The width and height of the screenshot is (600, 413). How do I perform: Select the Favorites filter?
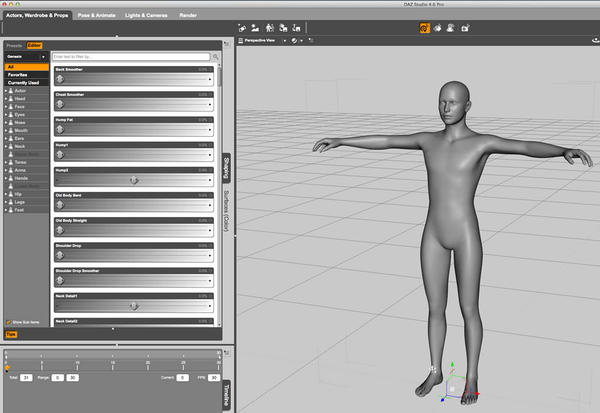pos(19,74)
